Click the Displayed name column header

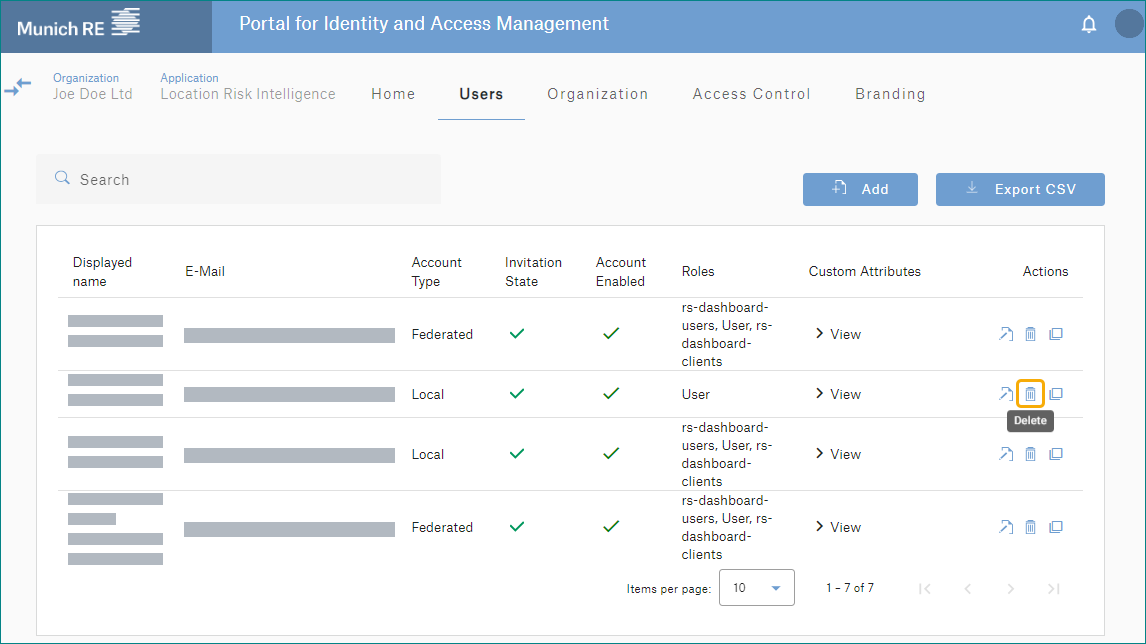tap(102, 272)
